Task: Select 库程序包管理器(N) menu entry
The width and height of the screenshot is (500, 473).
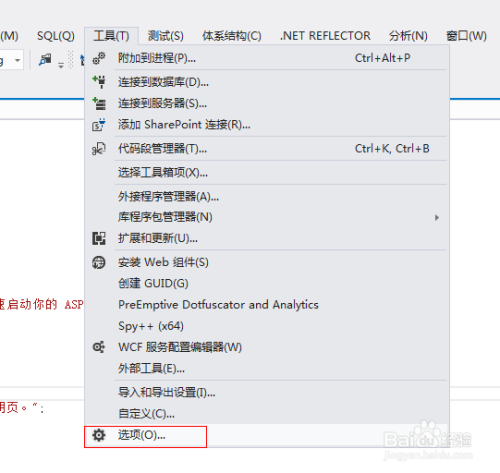Action: [267, 217]
